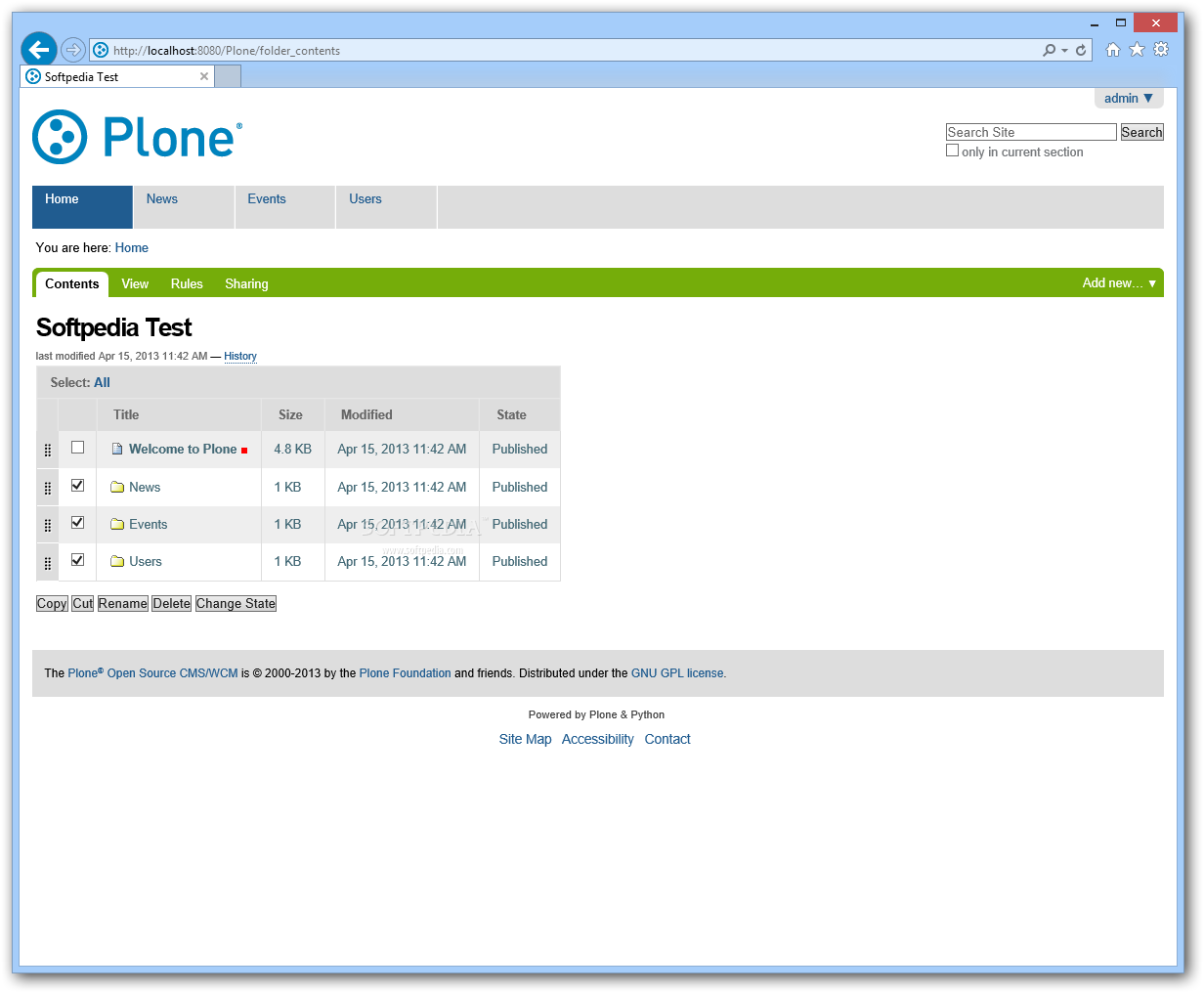
Task: Click the Search button
Action: [x=1141, y=132]
